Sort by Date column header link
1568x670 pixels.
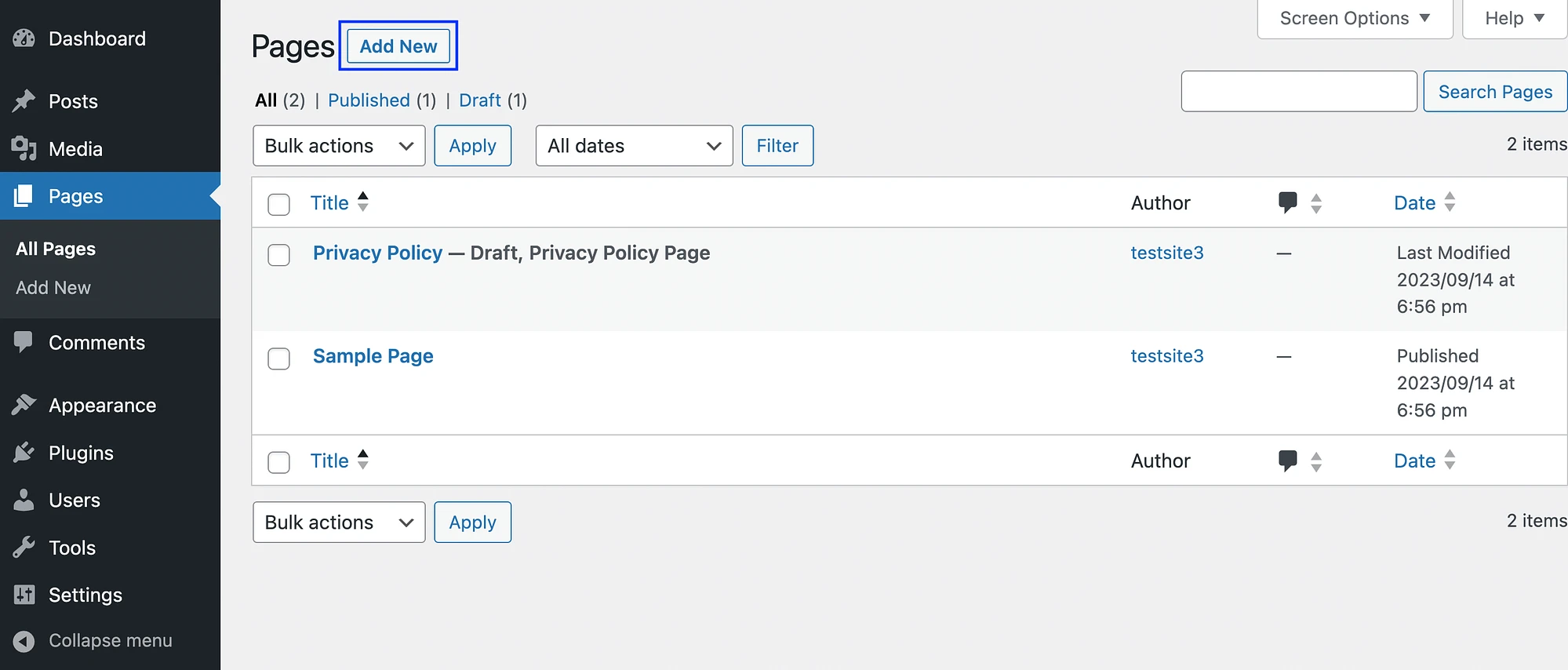click(x=1414, y=203)
